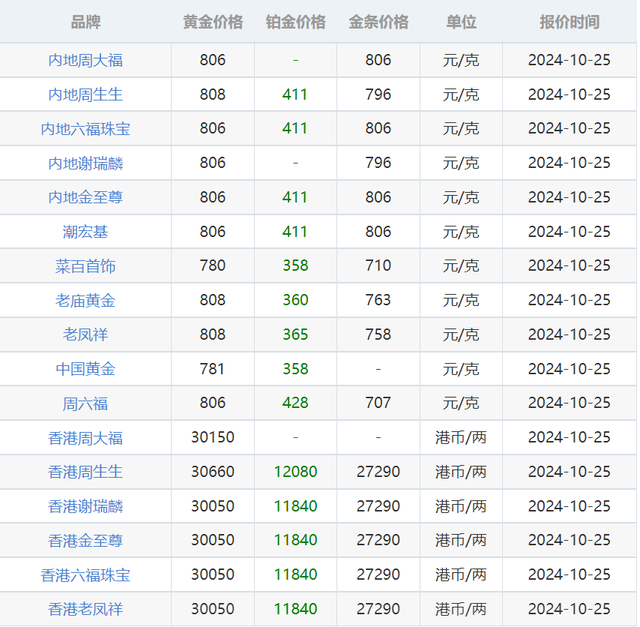Select 菜百首饰 gold bar price 710

click(x=378, y=266)
